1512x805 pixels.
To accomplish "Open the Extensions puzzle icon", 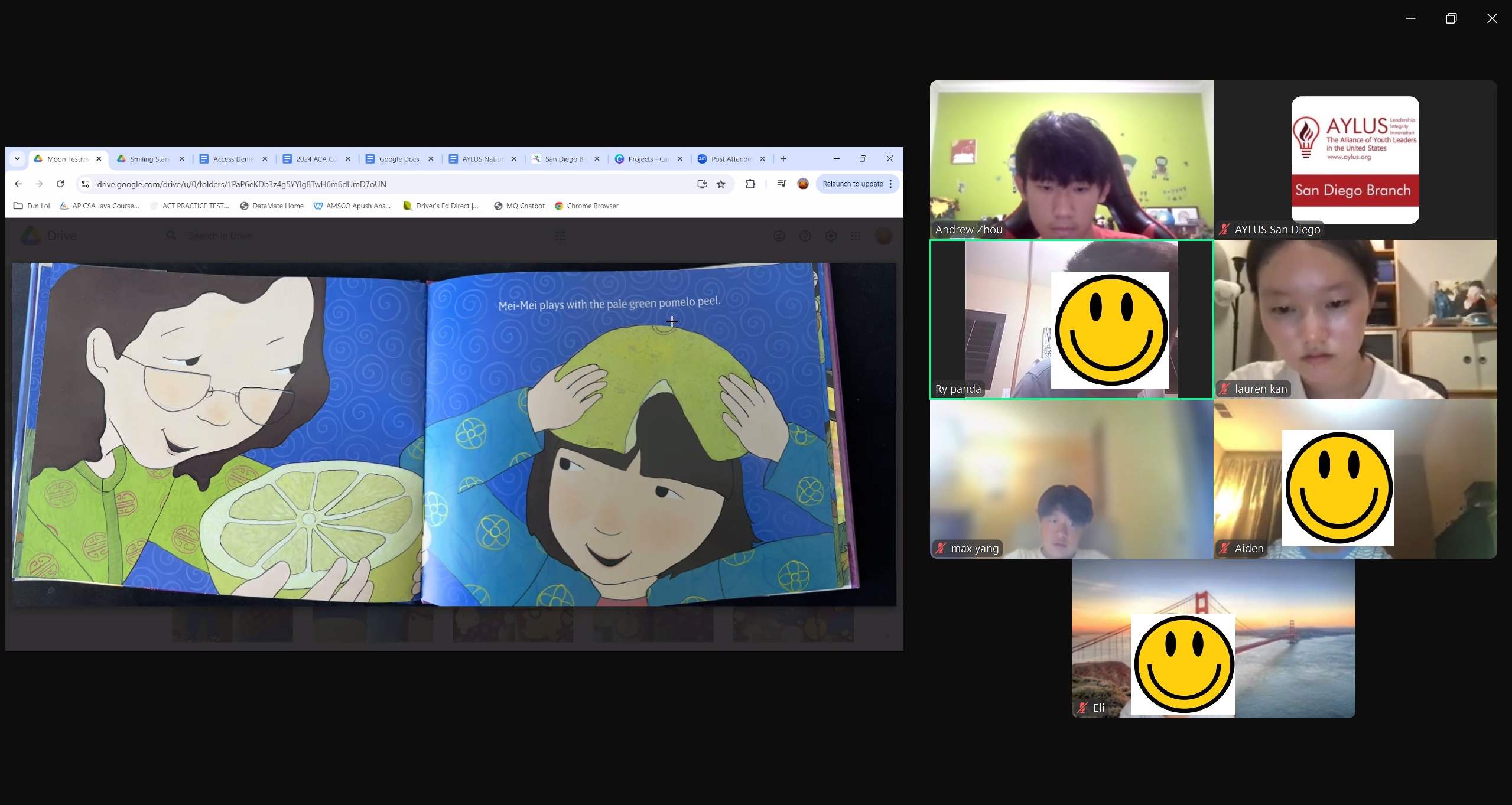I will (x=750, y=184).
